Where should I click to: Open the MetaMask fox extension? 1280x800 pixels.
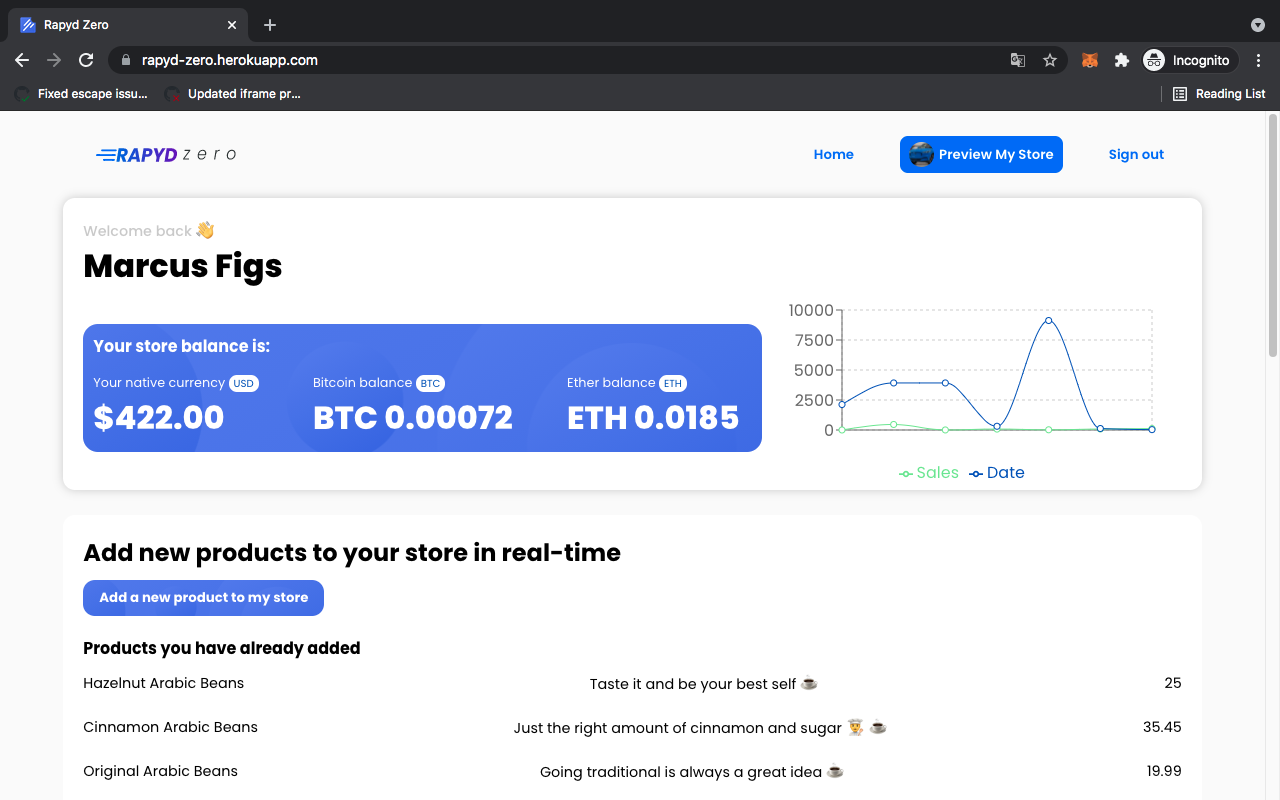point(1090,60)
